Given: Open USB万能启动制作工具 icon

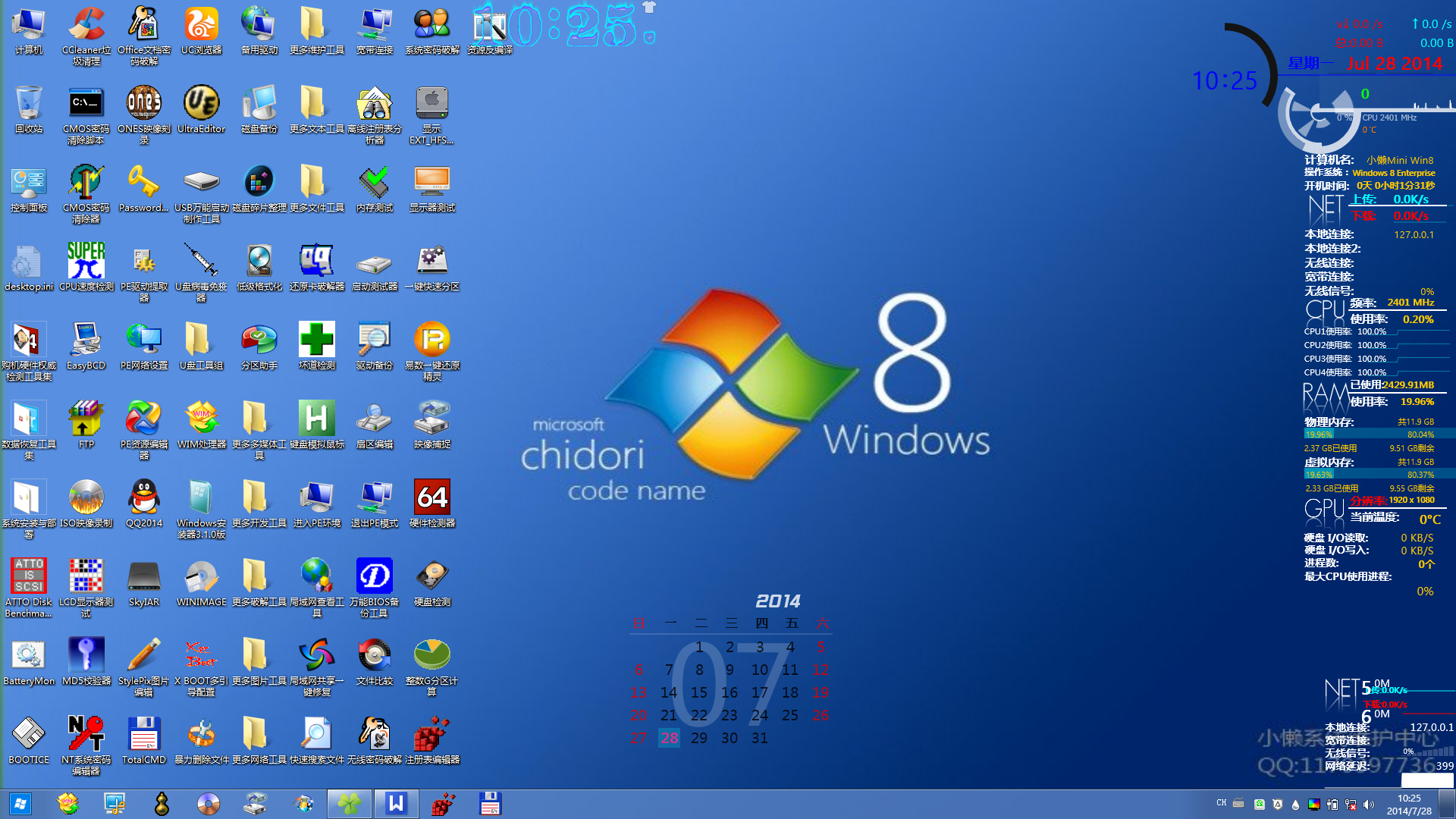Looking at the screenshot, I should coord(202,193).
